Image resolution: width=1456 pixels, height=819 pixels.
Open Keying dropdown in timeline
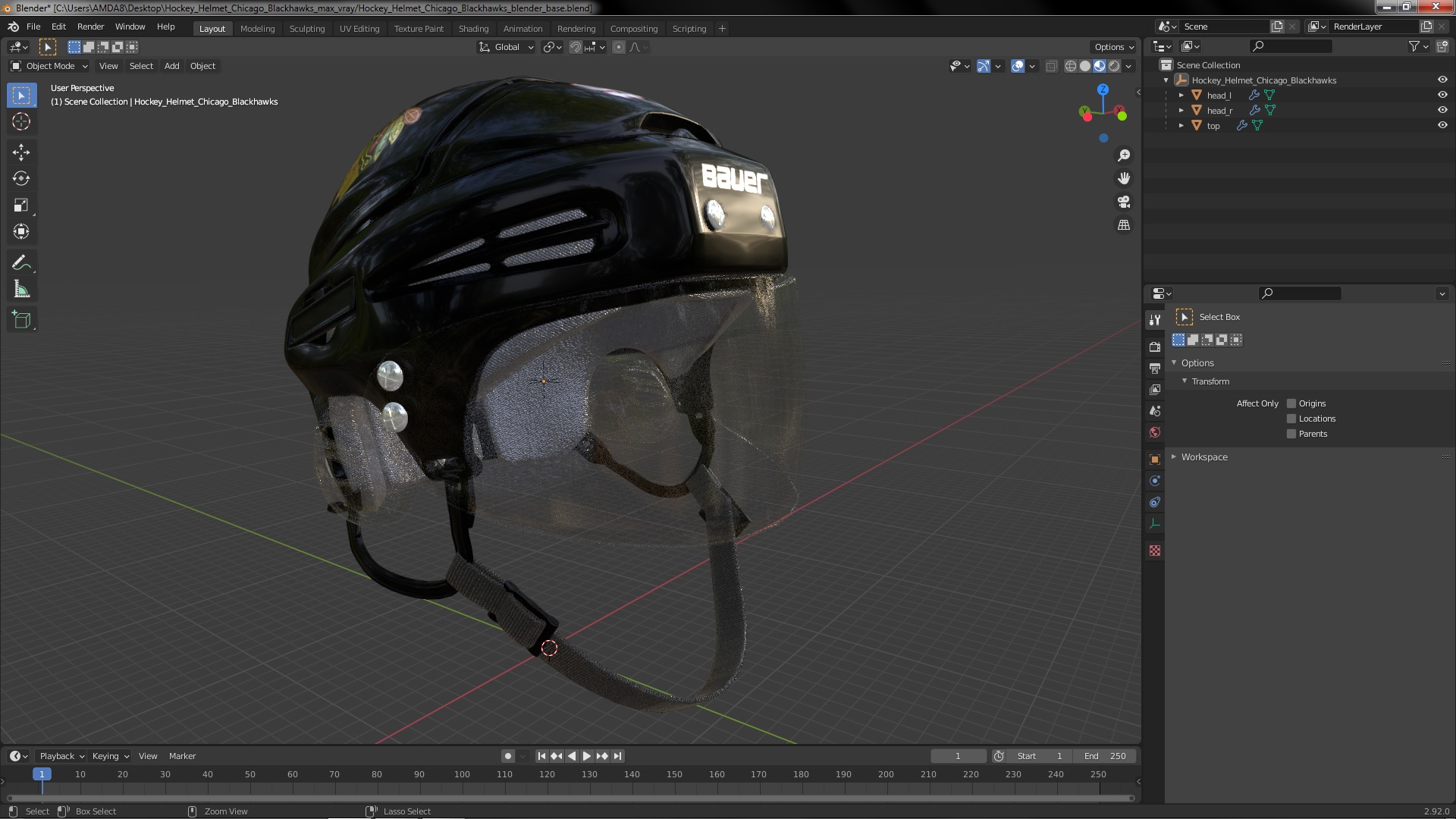111,756
